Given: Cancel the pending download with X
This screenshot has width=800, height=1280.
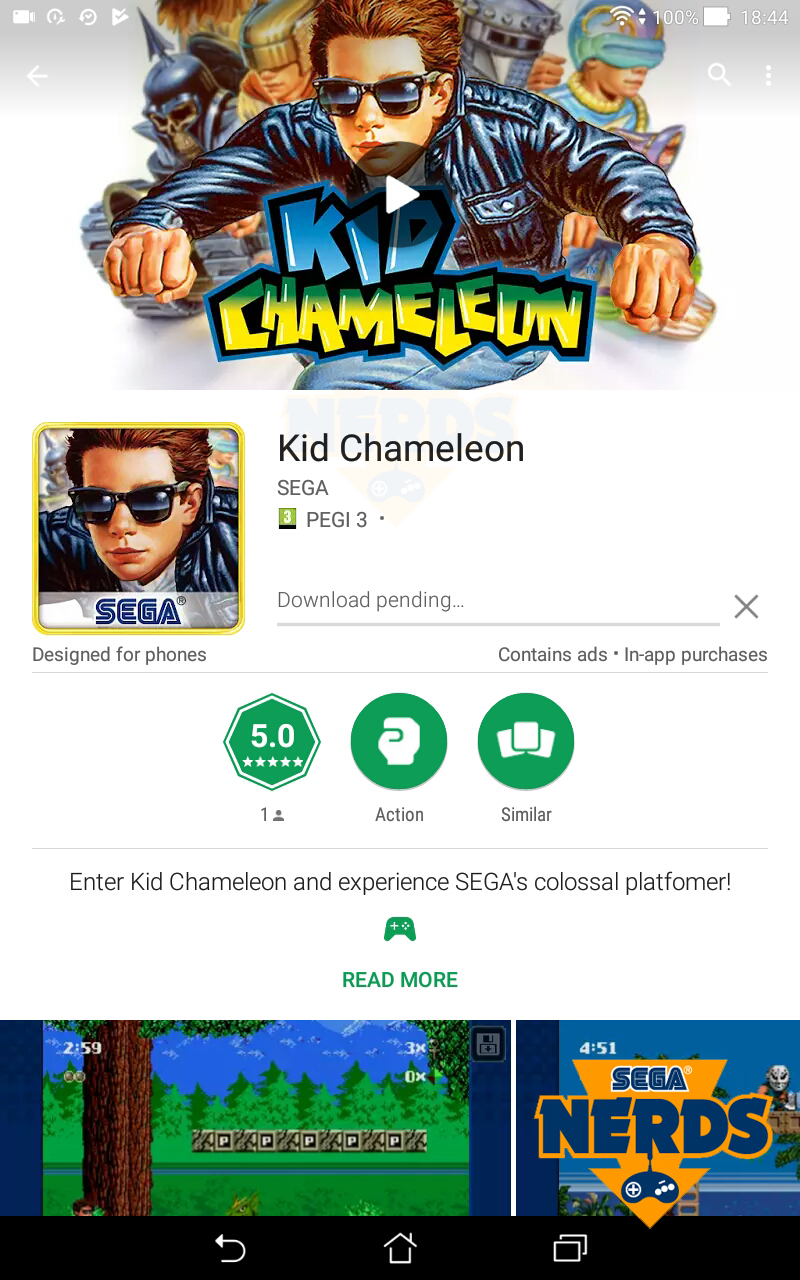Looking at the screenshot, I should click(x=746, y=606).
